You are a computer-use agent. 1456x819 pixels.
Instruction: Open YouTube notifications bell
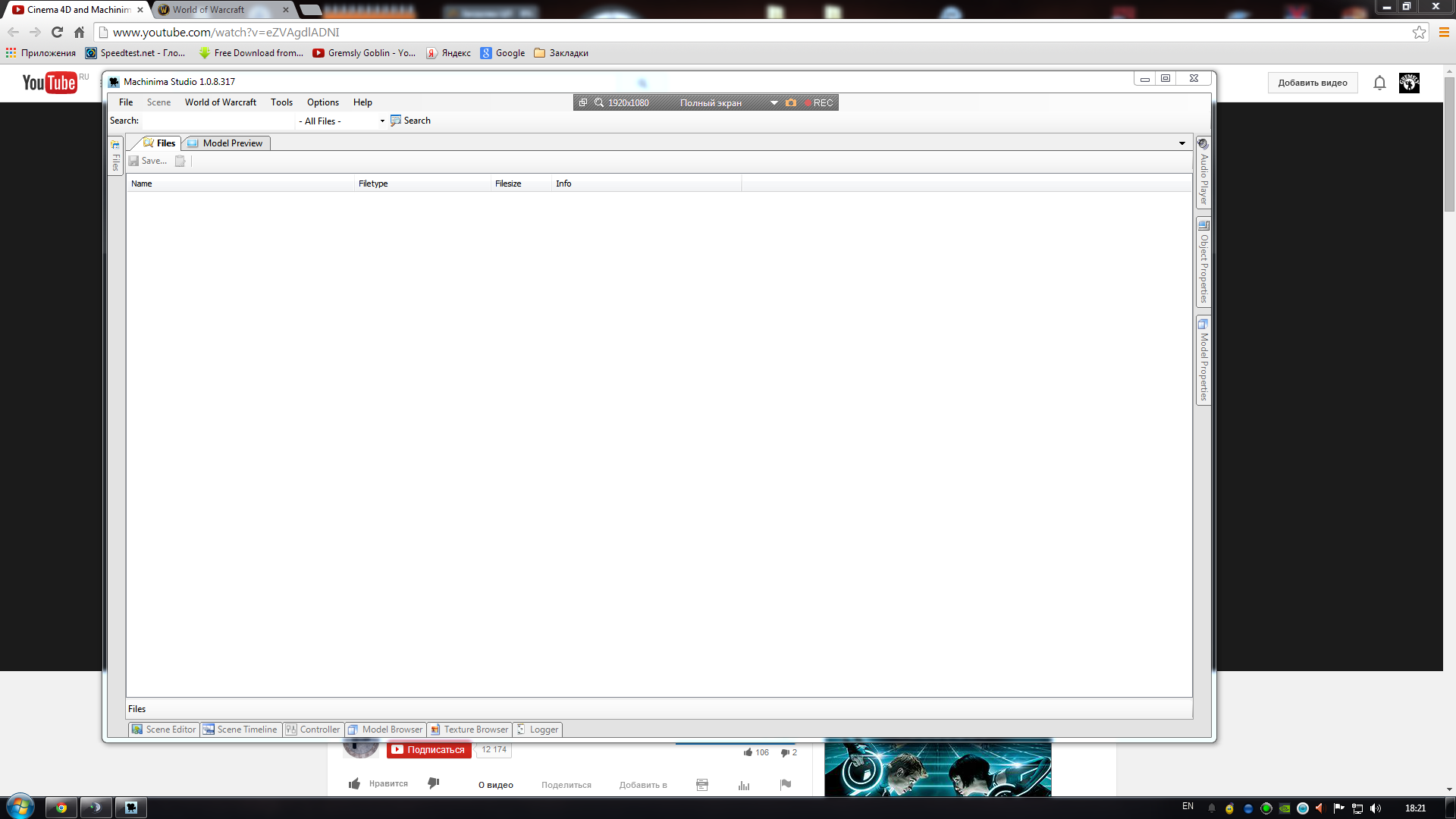click(1379, 83)
